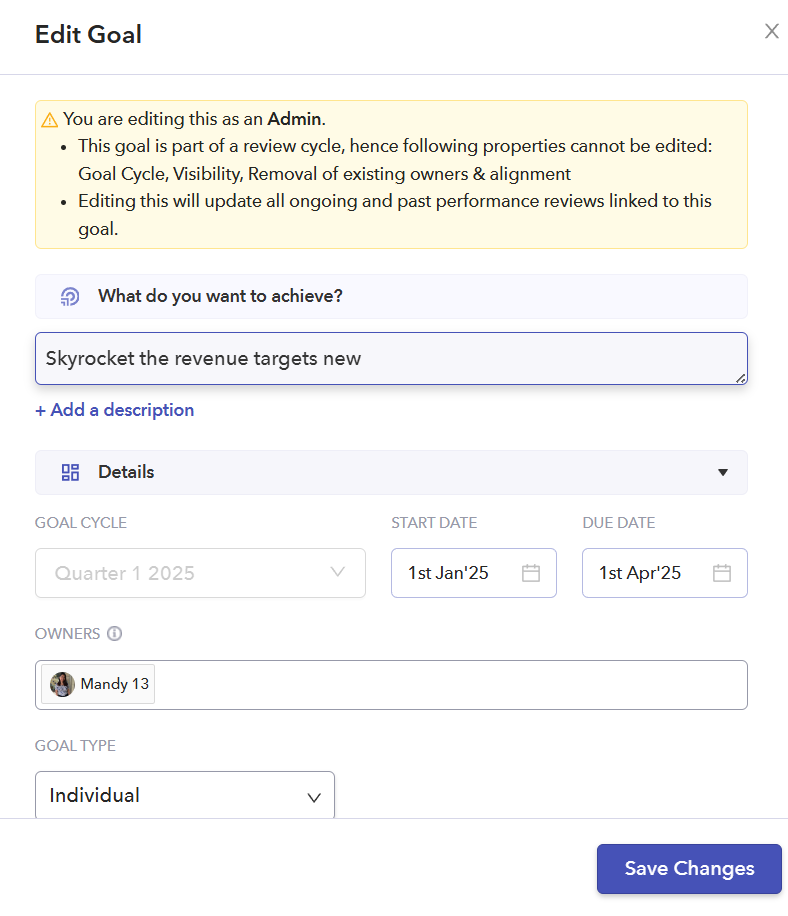
Task: Open the Quarter 1 2025 Goal Cycle dropdown
Action: point(200,573)
